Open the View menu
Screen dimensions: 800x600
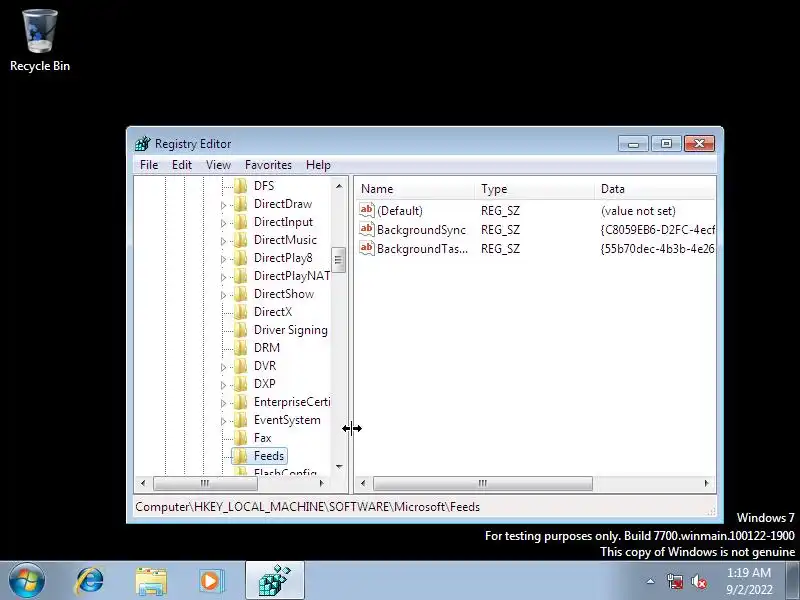(218, 165)
